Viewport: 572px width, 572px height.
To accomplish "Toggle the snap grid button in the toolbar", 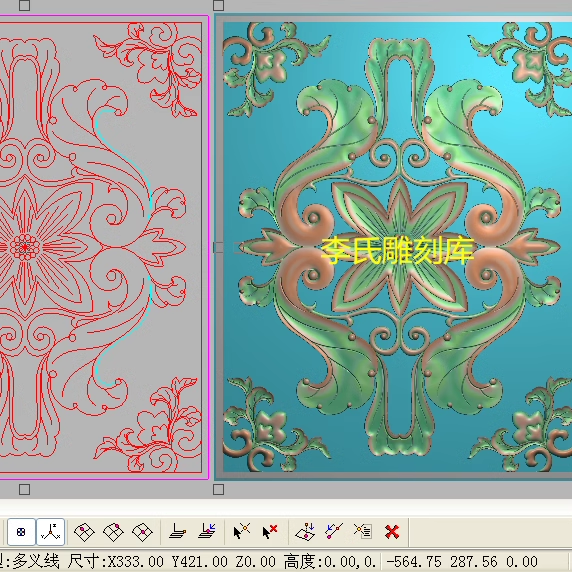I will click(x=21, y=532).
